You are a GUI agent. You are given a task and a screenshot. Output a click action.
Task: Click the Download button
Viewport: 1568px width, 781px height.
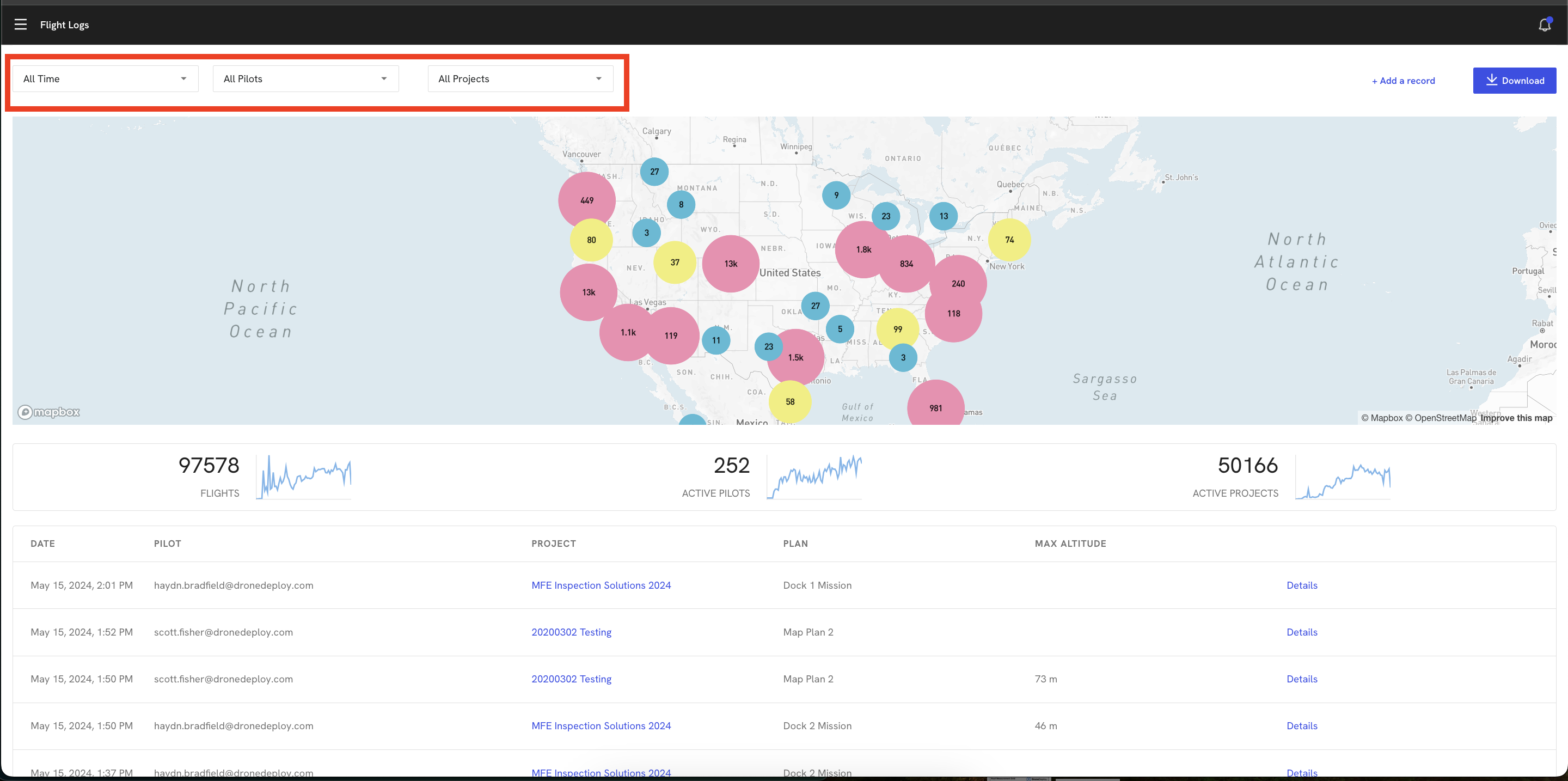1515,81
